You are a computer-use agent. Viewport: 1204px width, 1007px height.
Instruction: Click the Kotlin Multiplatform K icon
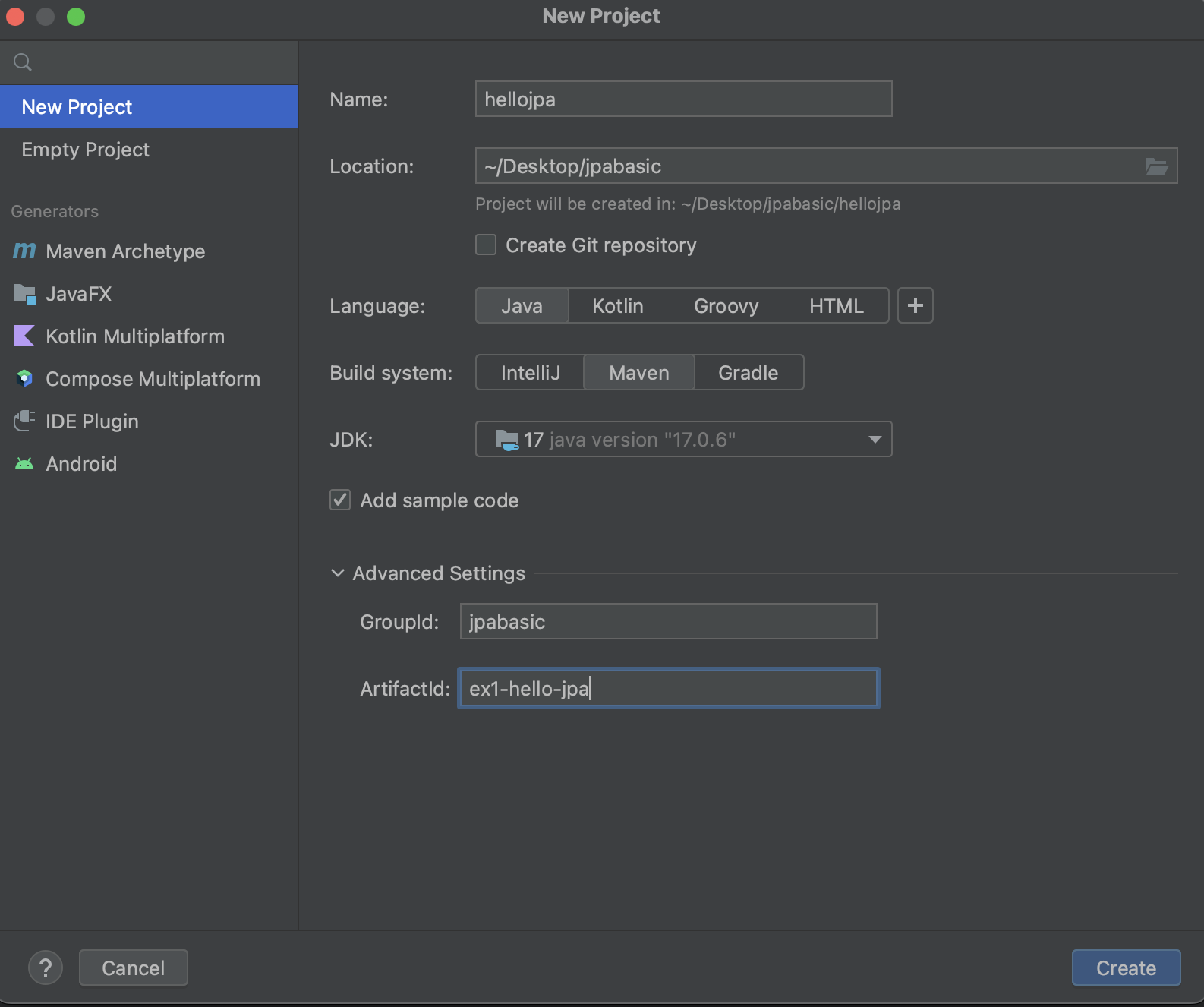click(x=24, y=336)
